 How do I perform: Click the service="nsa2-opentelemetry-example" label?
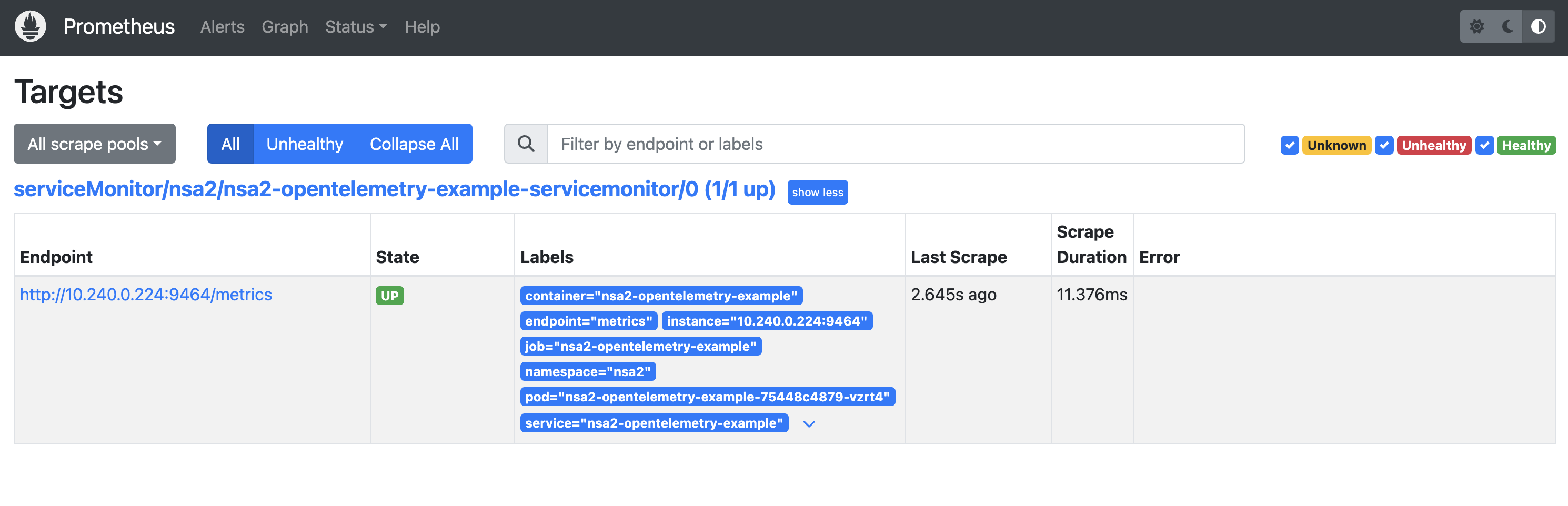click(654, 423)
